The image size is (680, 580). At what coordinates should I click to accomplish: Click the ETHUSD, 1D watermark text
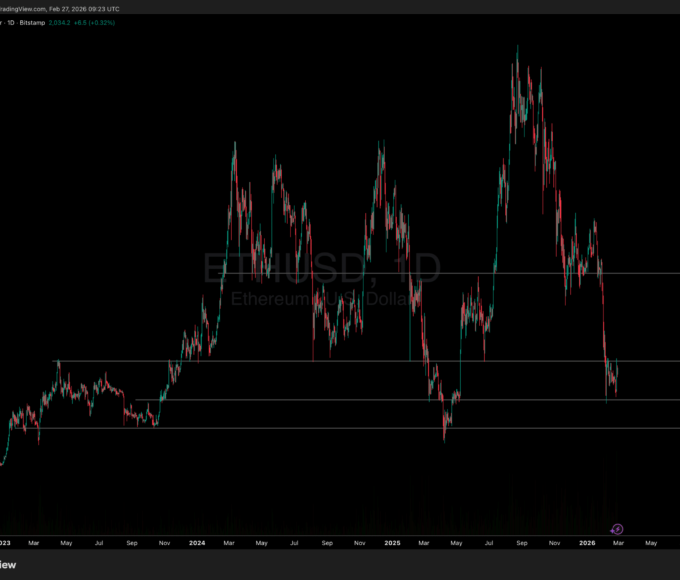point(322,269)
